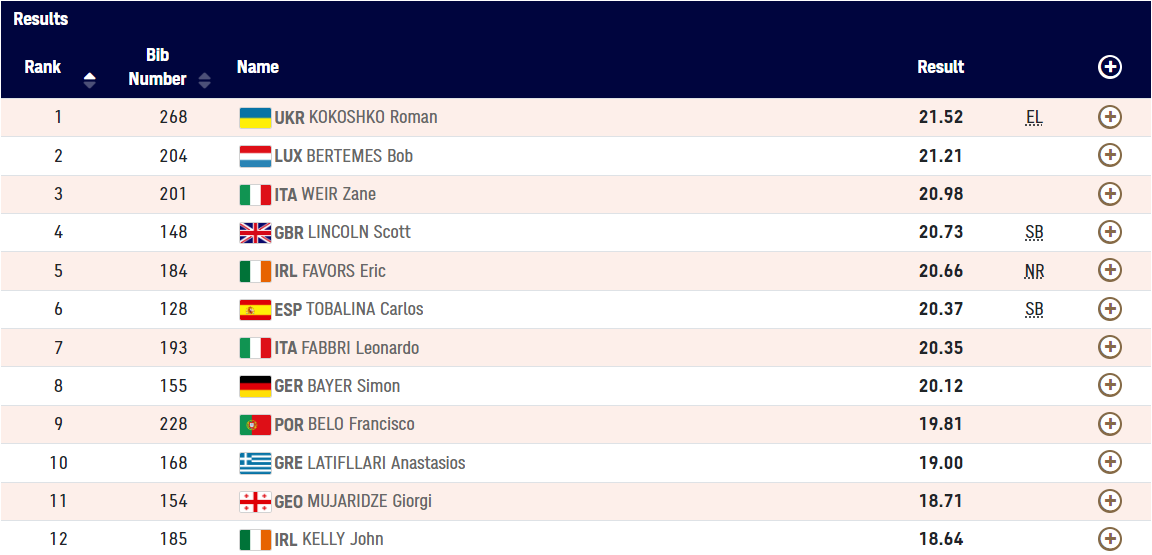This screenshot has height=555, width=1152.
Task: Click the Ukraine flag next to KOKOSHKO
Action: [x=255, y=118]
